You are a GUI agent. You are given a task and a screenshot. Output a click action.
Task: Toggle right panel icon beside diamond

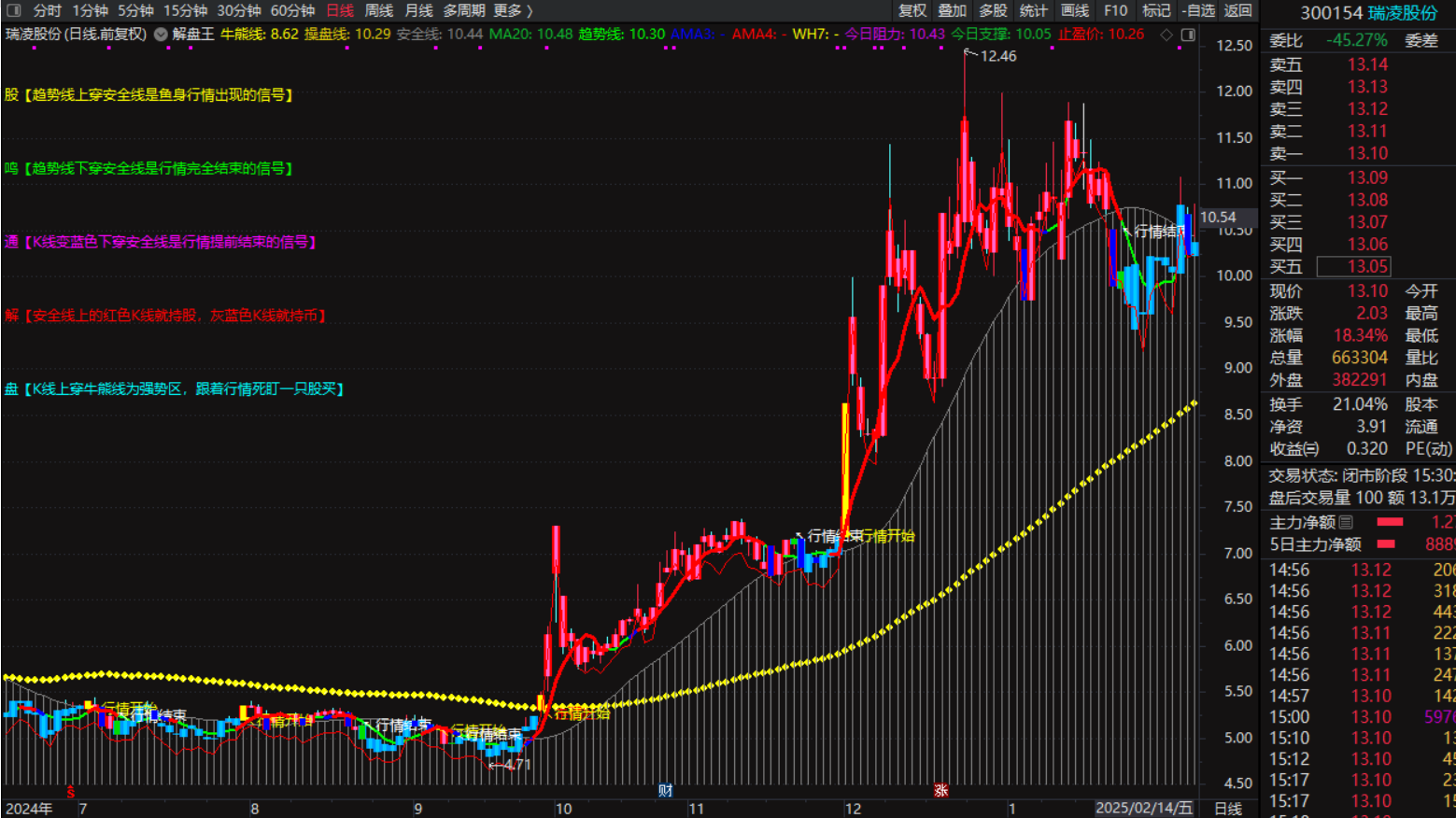[1188, 35]
